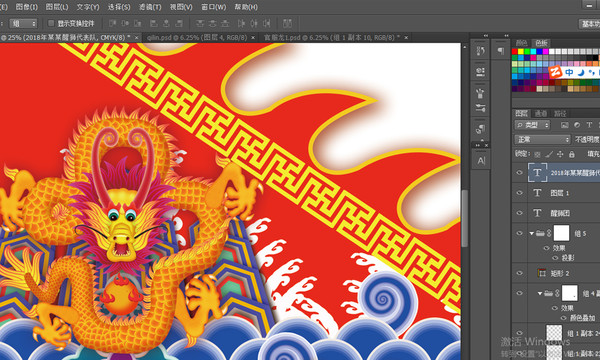Viewport: 600px width, 360px height.
Task: Filter layers by type layer T icon
Action: (x=589, y=125)
